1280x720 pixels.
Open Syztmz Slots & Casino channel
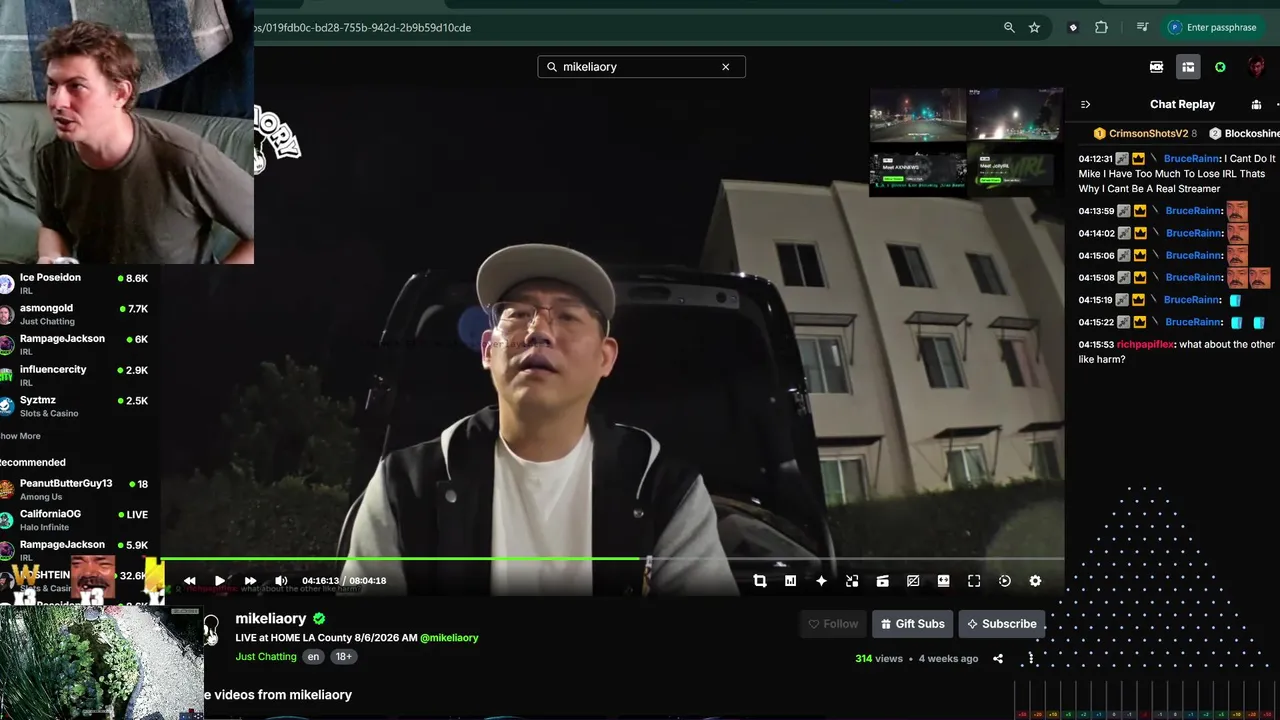(x=75, y=406)
